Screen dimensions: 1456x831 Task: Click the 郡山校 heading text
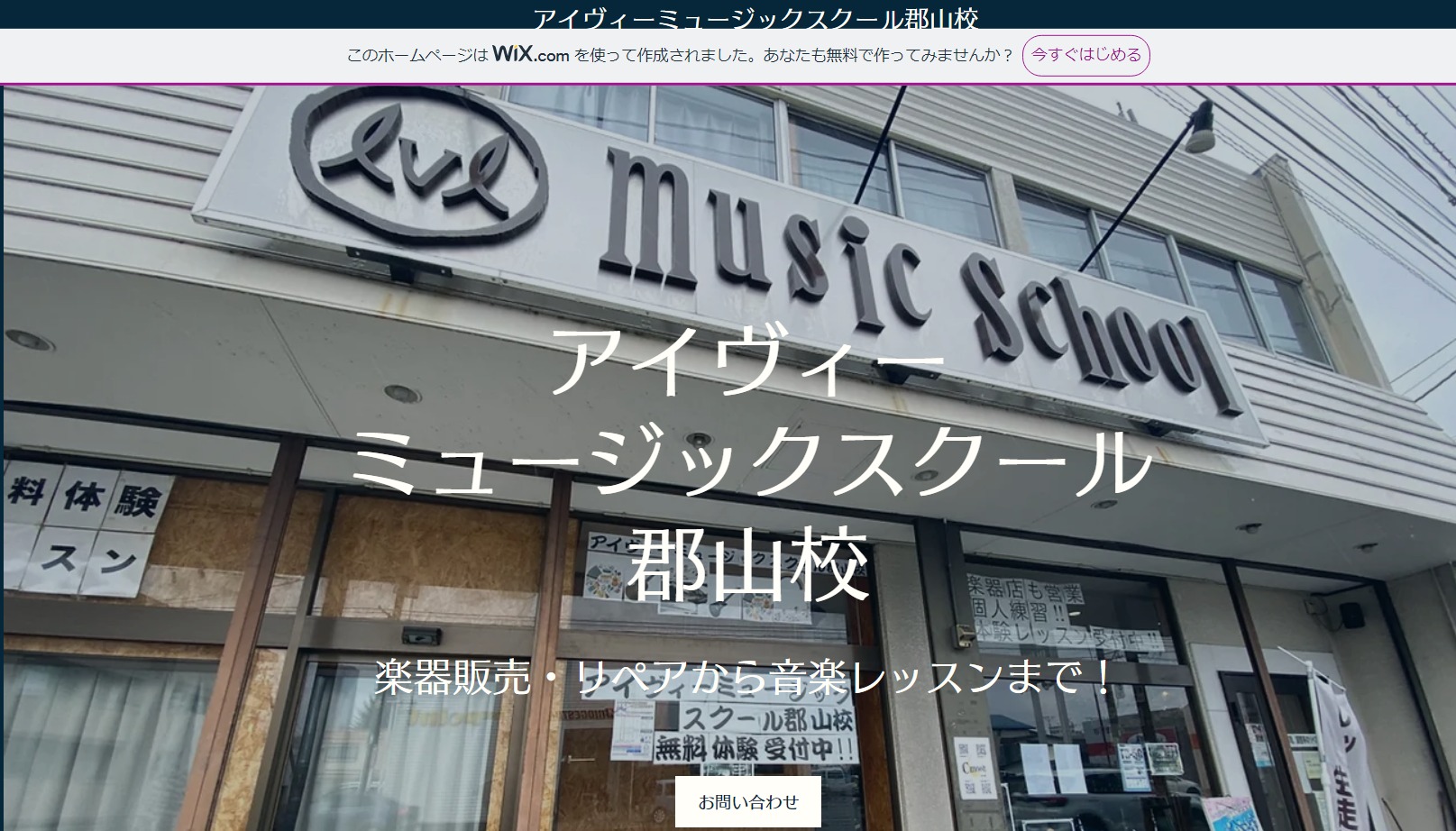pyautogui.click(x=748, y=566)
